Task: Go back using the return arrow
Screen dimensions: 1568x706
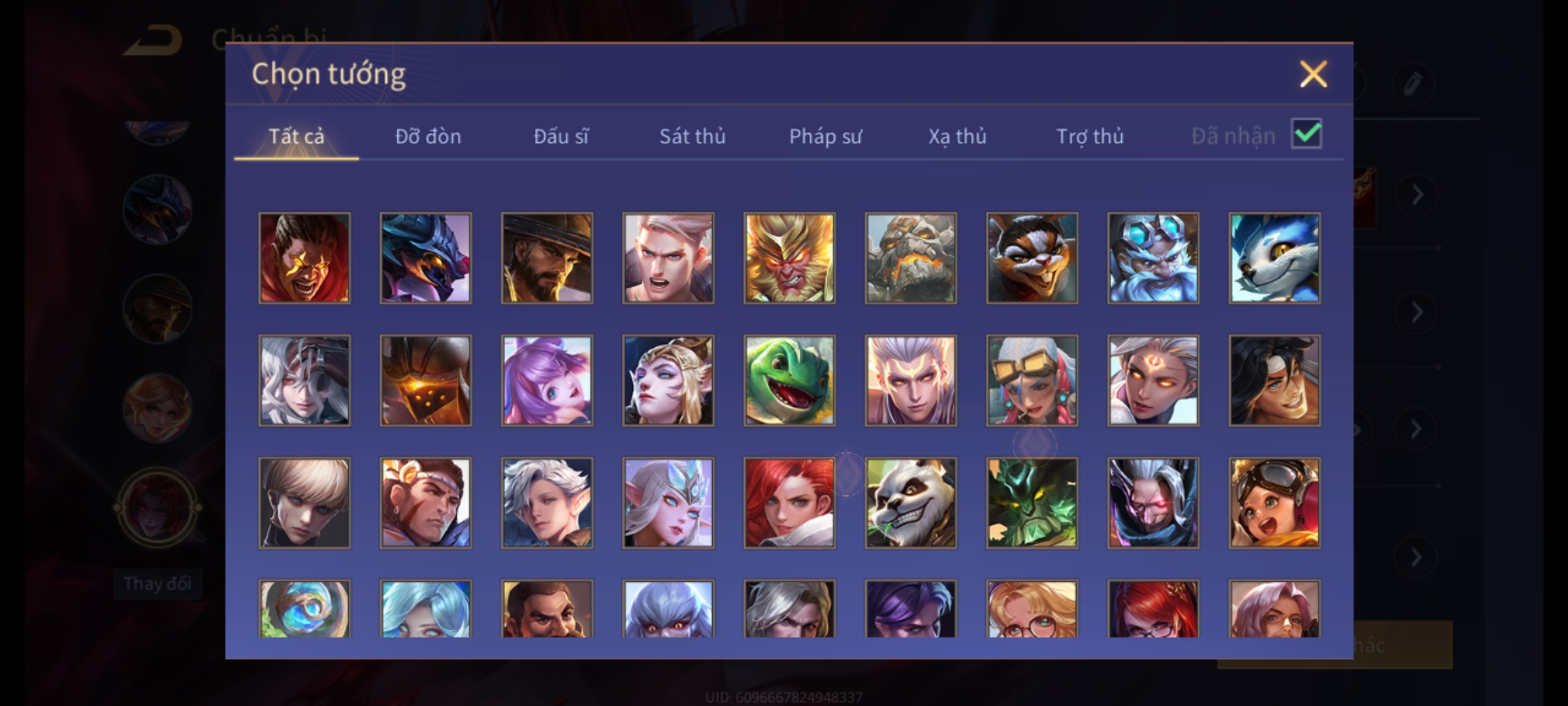Action: [154, 39]
